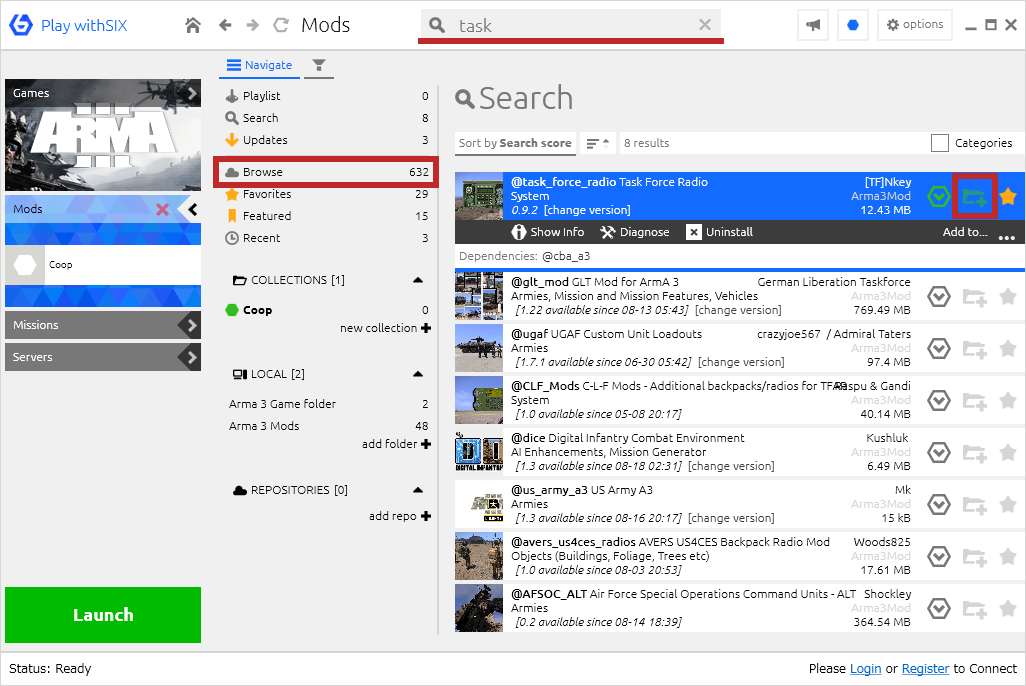Show Info for task_force_radio
The width and height of the screenshot is (1026, 686).
tap(548, 232)
